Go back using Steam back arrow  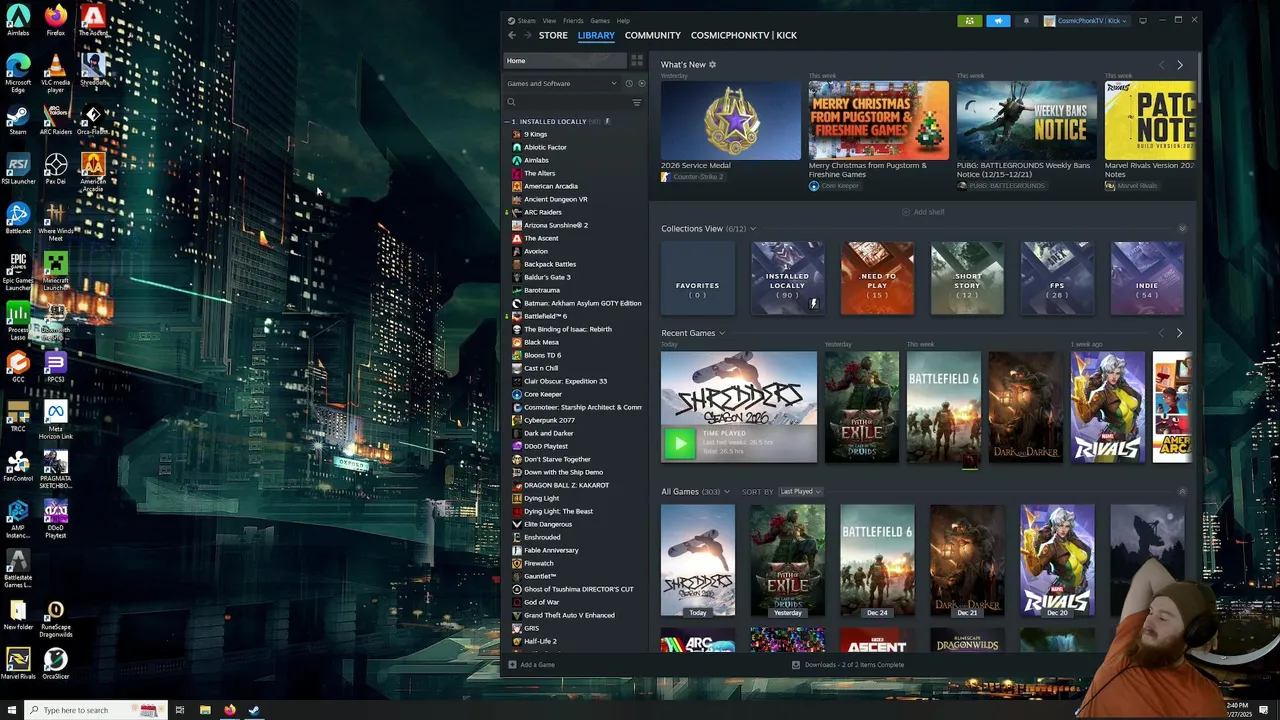(512, 35)
